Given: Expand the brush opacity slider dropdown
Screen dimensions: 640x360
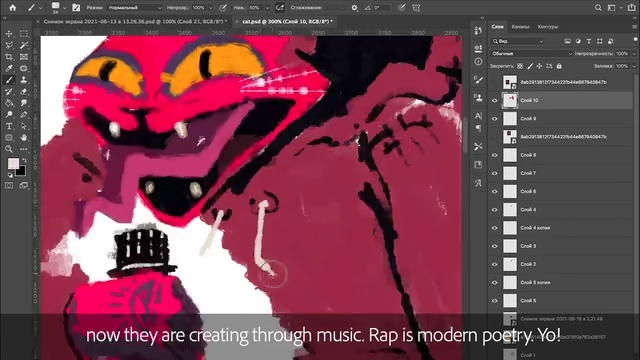Looking at the screenshot, I should pyautogui.click(x=211, y=8).
